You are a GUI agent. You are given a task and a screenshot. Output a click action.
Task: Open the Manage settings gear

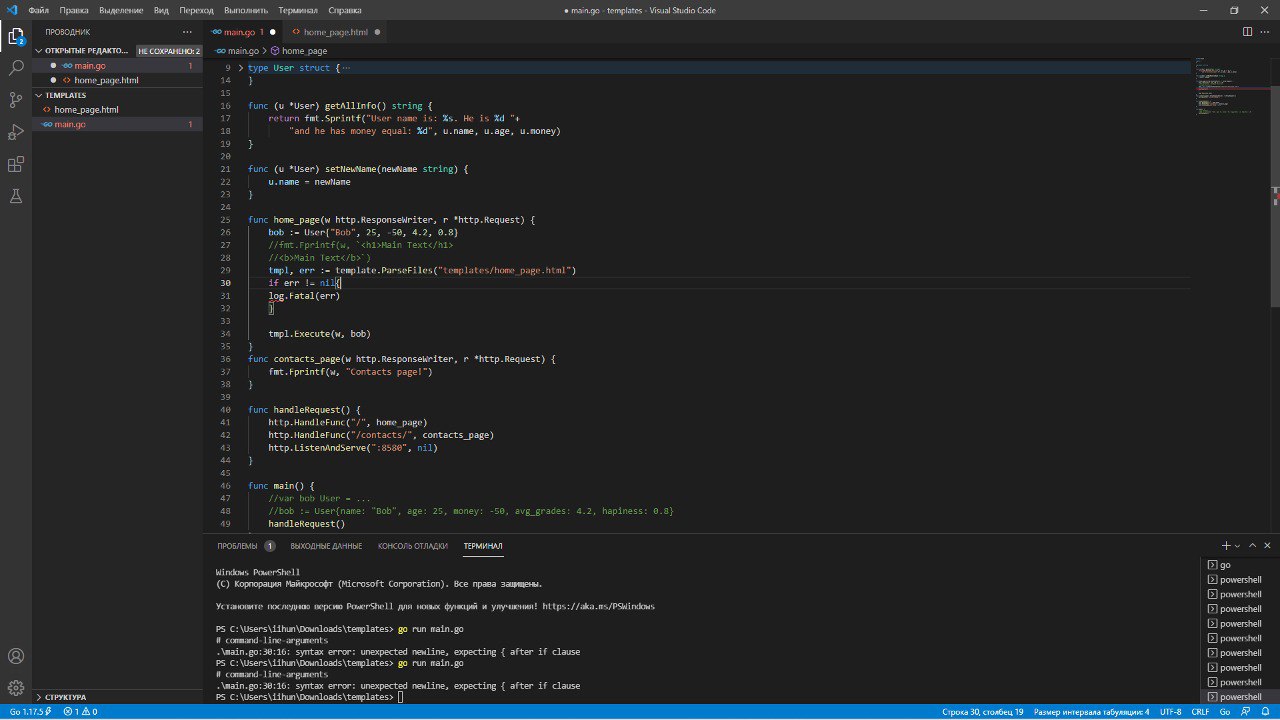coord(16,688)
